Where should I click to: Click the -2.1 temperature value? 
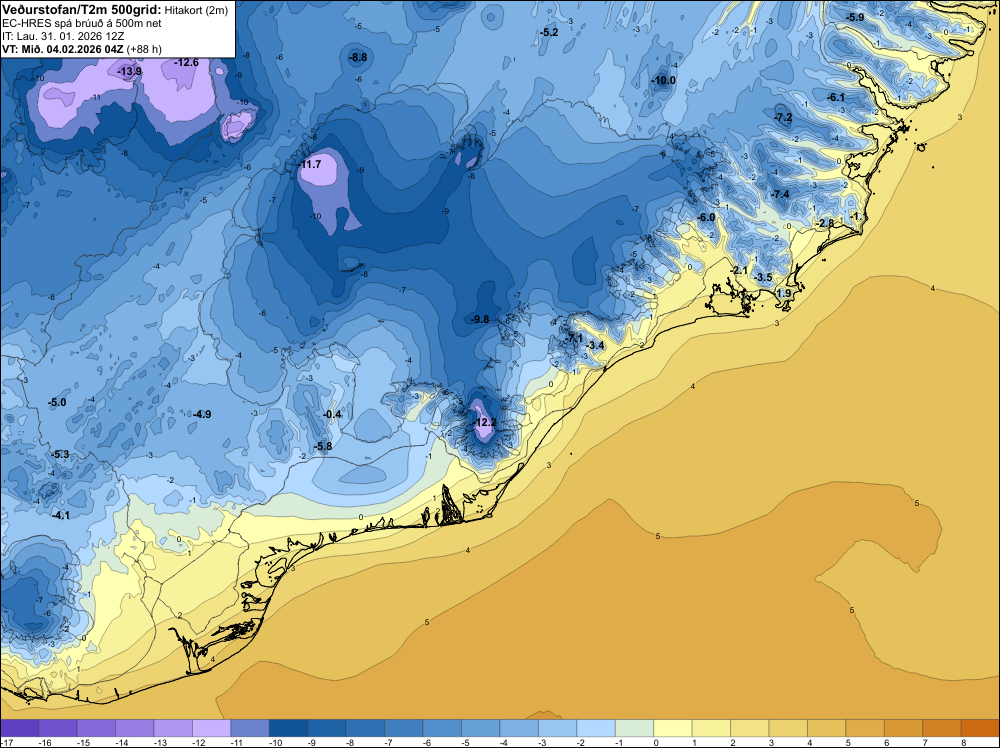coord(739,270)
